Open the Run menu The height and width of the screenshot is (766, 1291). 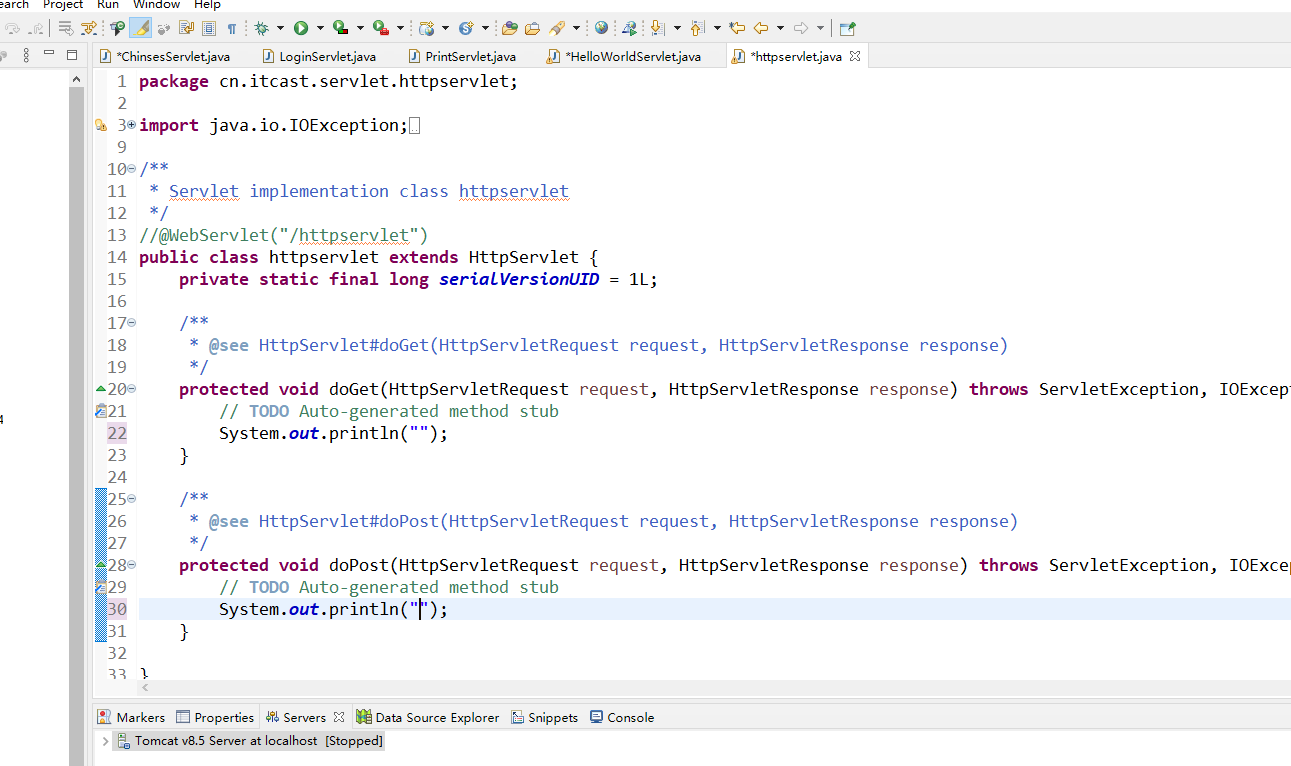tap(108, 5)
